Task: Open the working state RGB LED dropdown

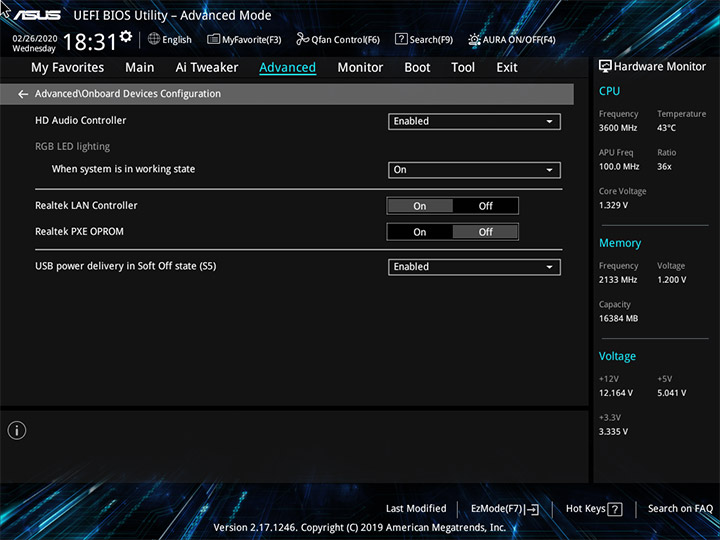Action: click(x=474, y=170)
